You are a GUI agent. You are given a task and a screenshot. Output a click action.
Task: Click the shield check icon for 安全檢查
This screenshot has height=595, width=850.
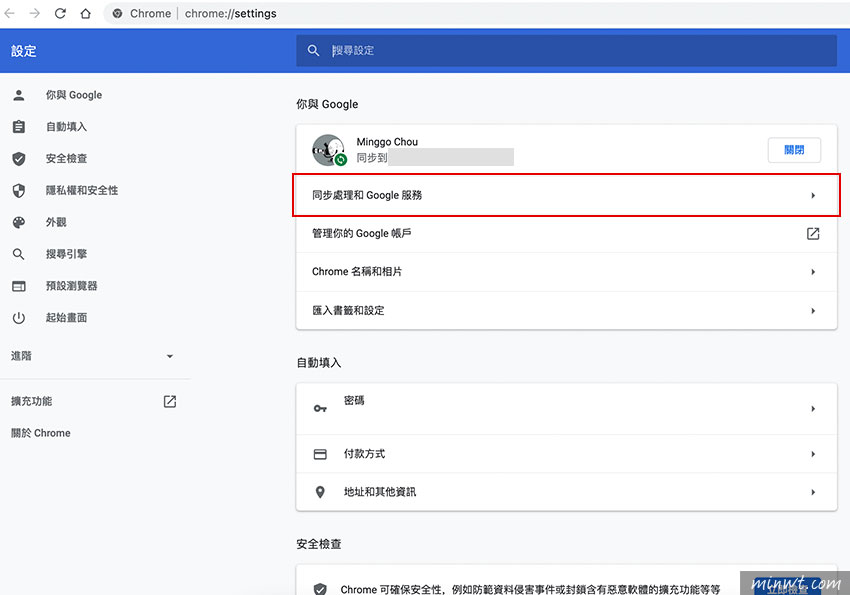pyautogui.click(x=19, y=159)
